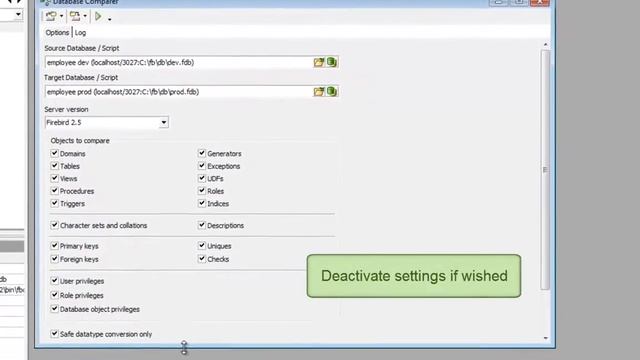
Task: Click the vertical scrollbar thumb
Action: click(x=545, y=169)
